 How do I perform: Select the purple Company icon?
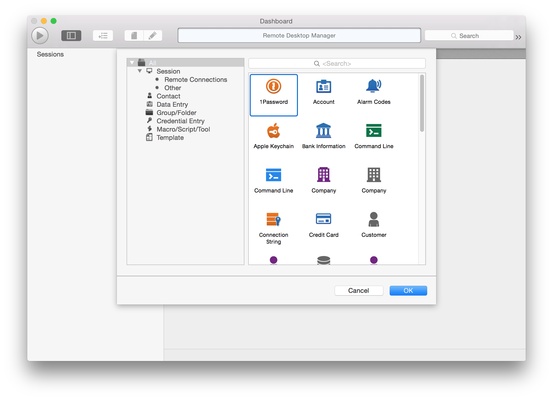323,175
